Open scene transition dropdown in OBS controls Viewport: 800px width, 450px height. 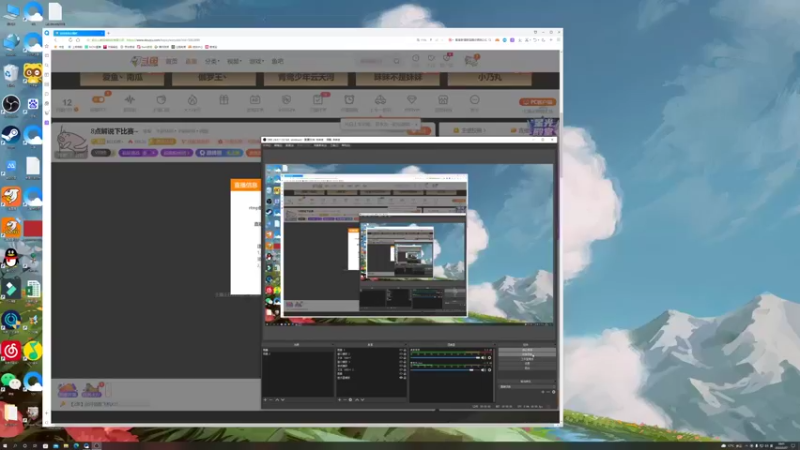(527, 387)
